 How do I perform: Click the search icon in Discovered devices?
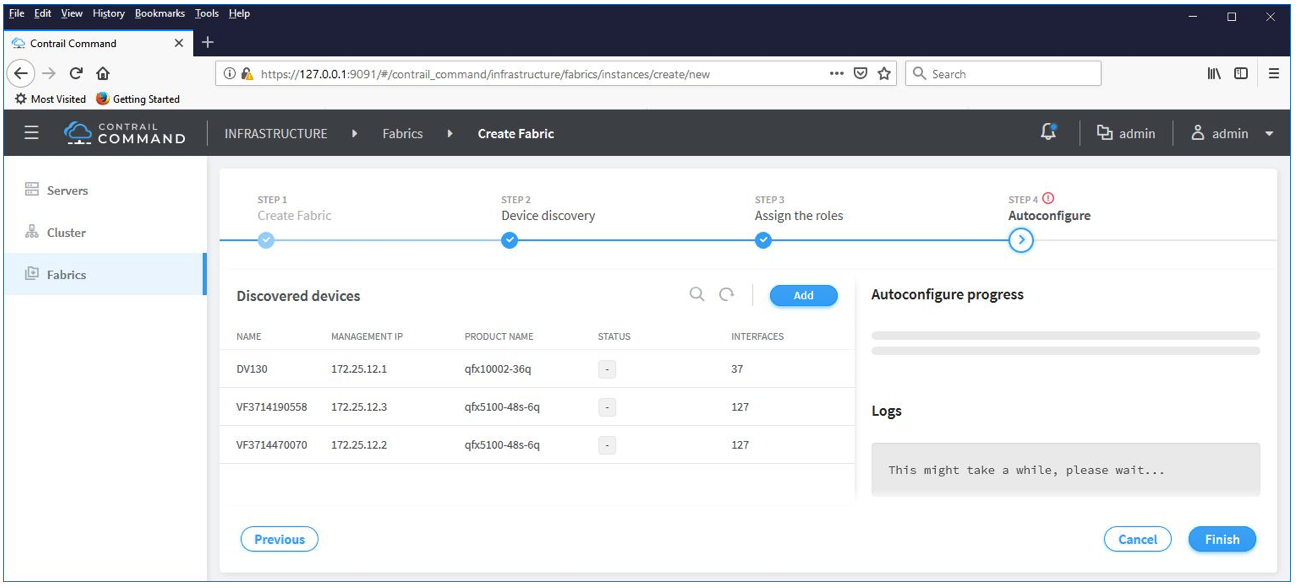[697, 294]
